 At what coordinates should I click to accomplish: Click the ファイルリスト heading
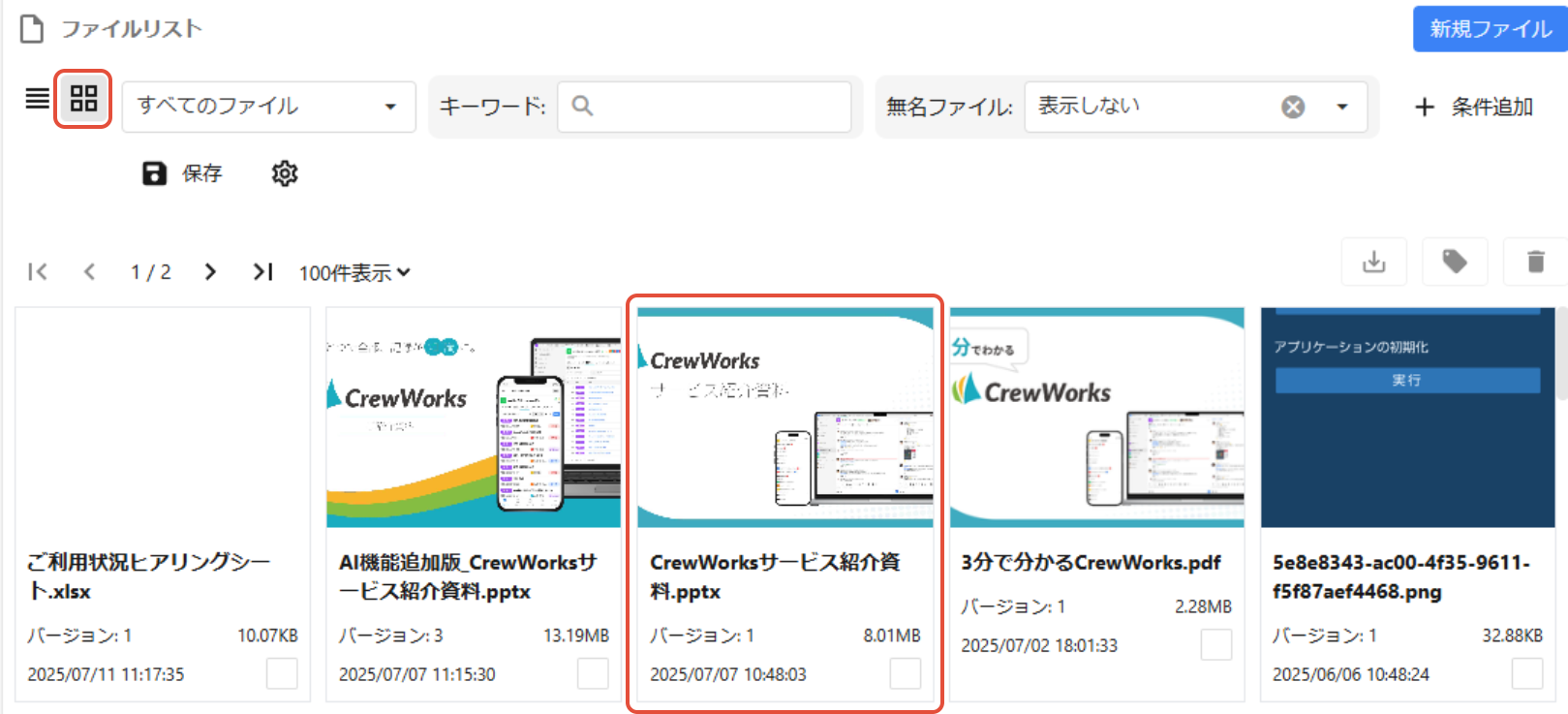[x=132, y=29]
